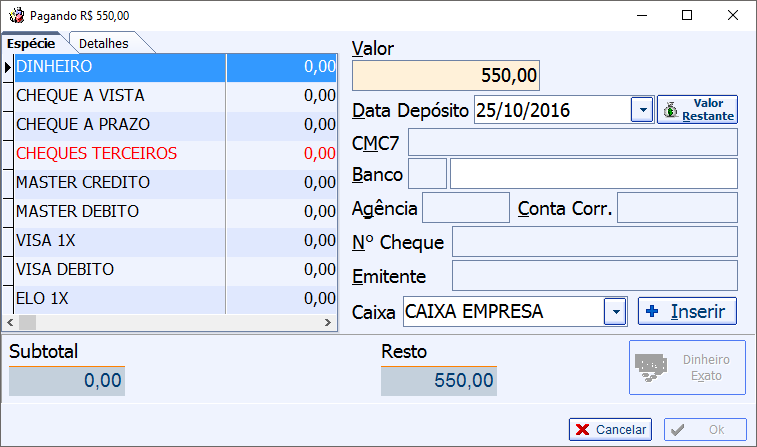Click the right arrow of the horizontal scrollbar
Viewport: 757px width, 447px height.
click(328, 322)
